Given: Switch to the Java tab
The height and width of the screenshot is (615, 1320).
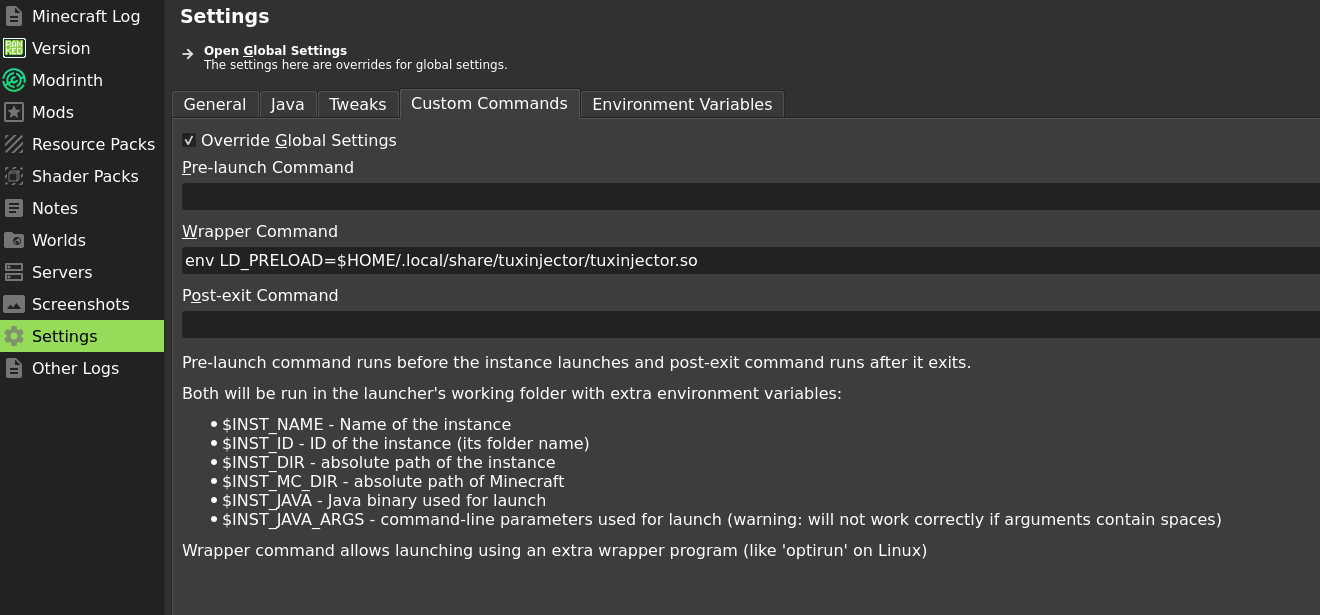Looking at the screenshot, I should click(x=287, y=104).
